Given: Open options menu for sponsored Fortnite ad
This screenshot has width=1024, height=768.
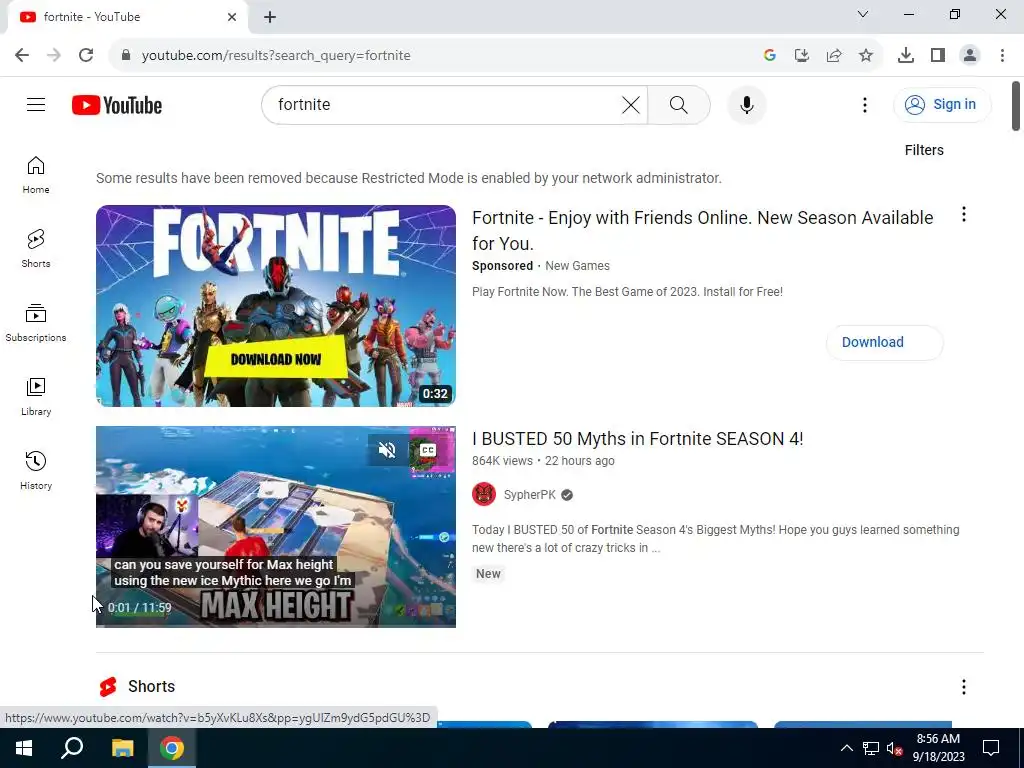Looking at the screenshot, I should coord(963,214).
